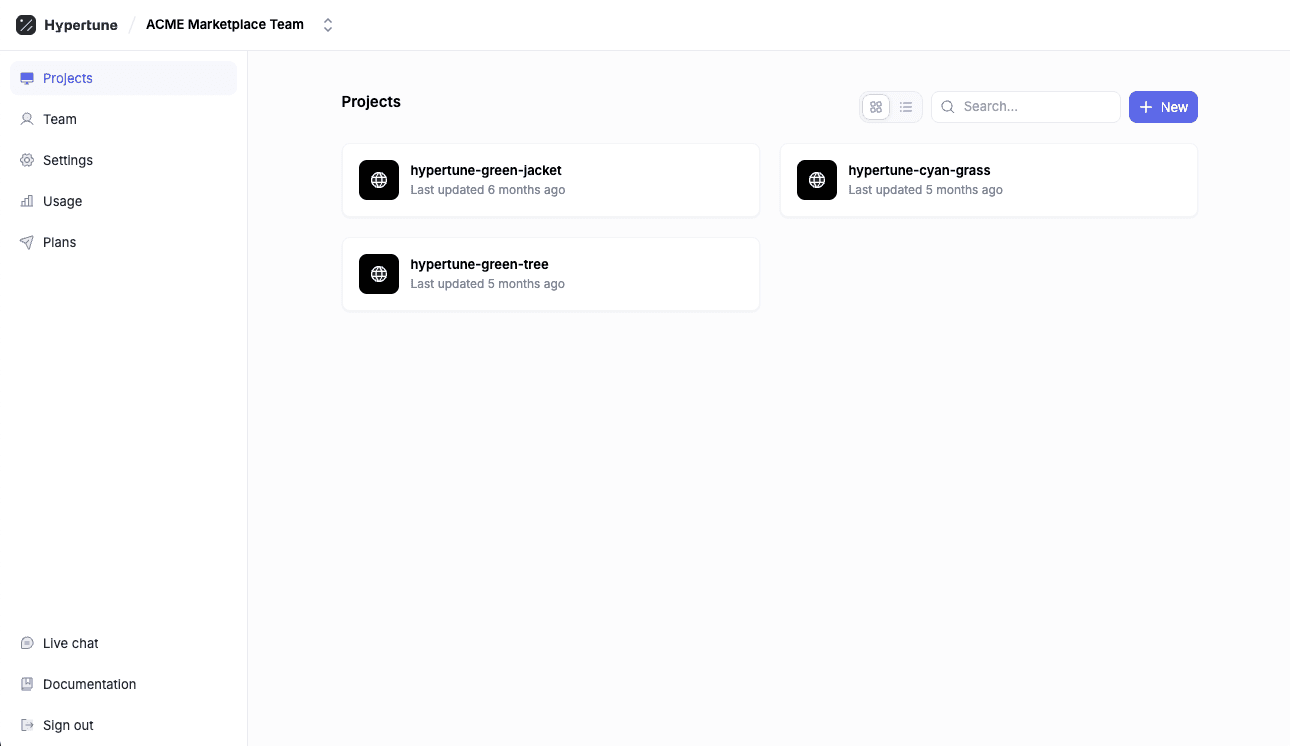Viewport: 1290px width, 746px height.
Task: Open the ACME Marketplace Team switcher
Action: coord(225,25)
